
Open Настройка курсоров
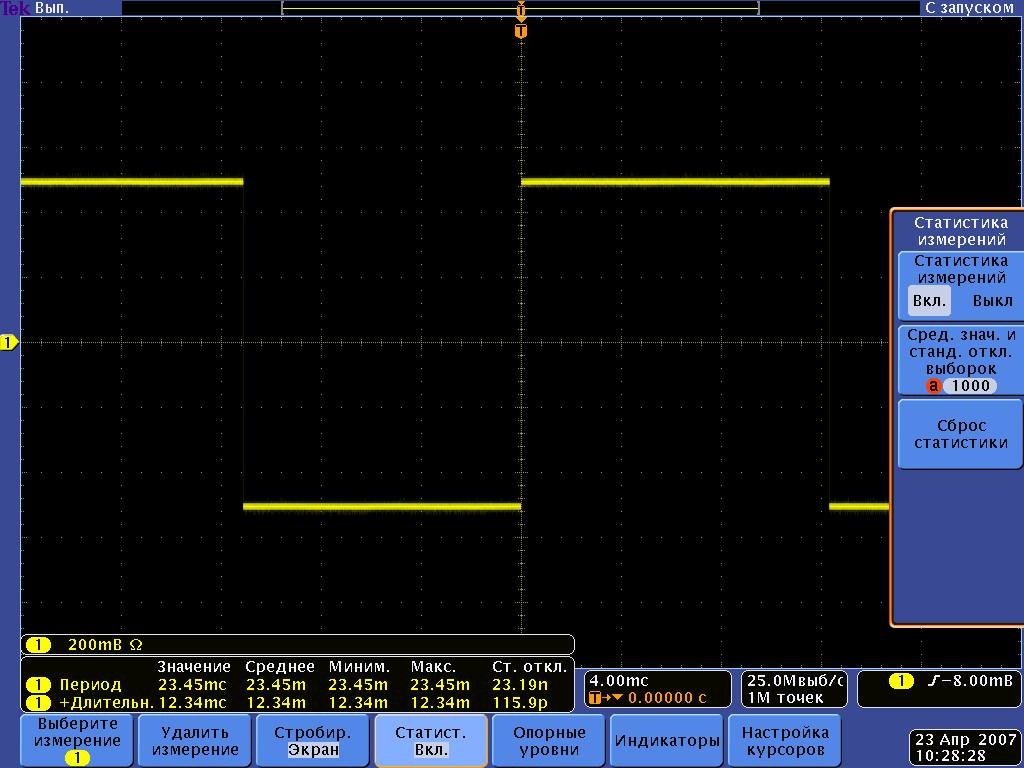(784, 741)
